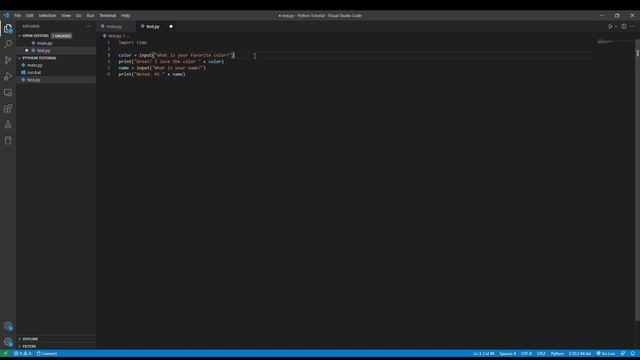Select main.py under Open Editors

tap(56, 43)
